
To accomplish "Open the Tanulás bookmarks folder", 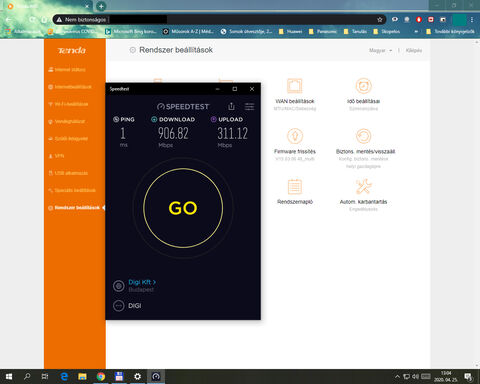I will (x=355, y=31).
